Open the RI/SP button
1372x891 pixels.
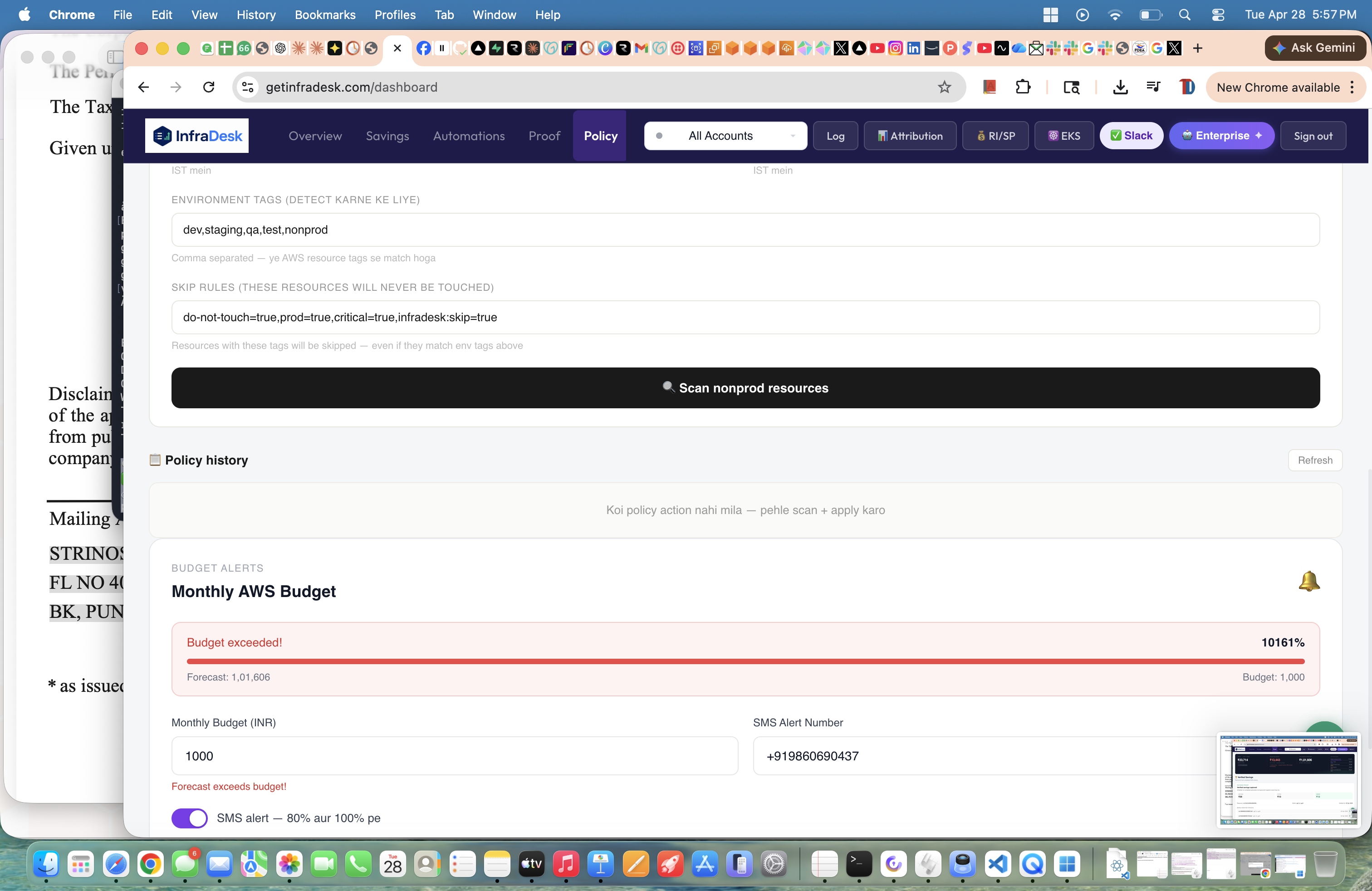(995, 136)
